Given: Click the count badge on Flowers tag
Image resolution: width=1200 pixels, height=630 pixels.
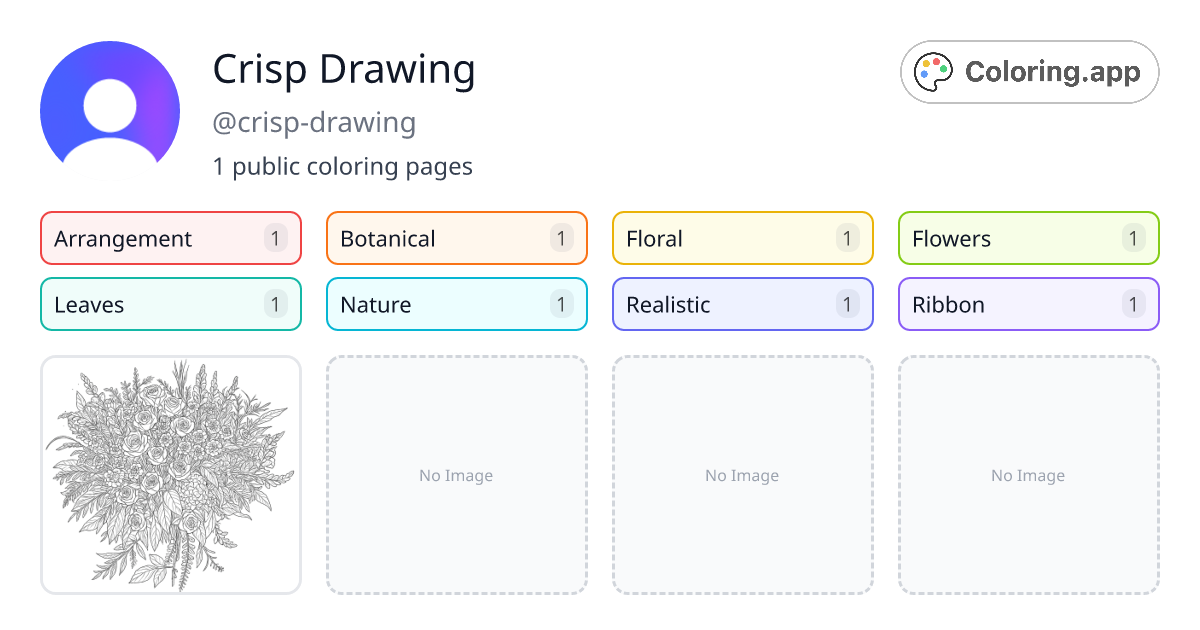Looking at the screenshot, I should [1133, 238].
